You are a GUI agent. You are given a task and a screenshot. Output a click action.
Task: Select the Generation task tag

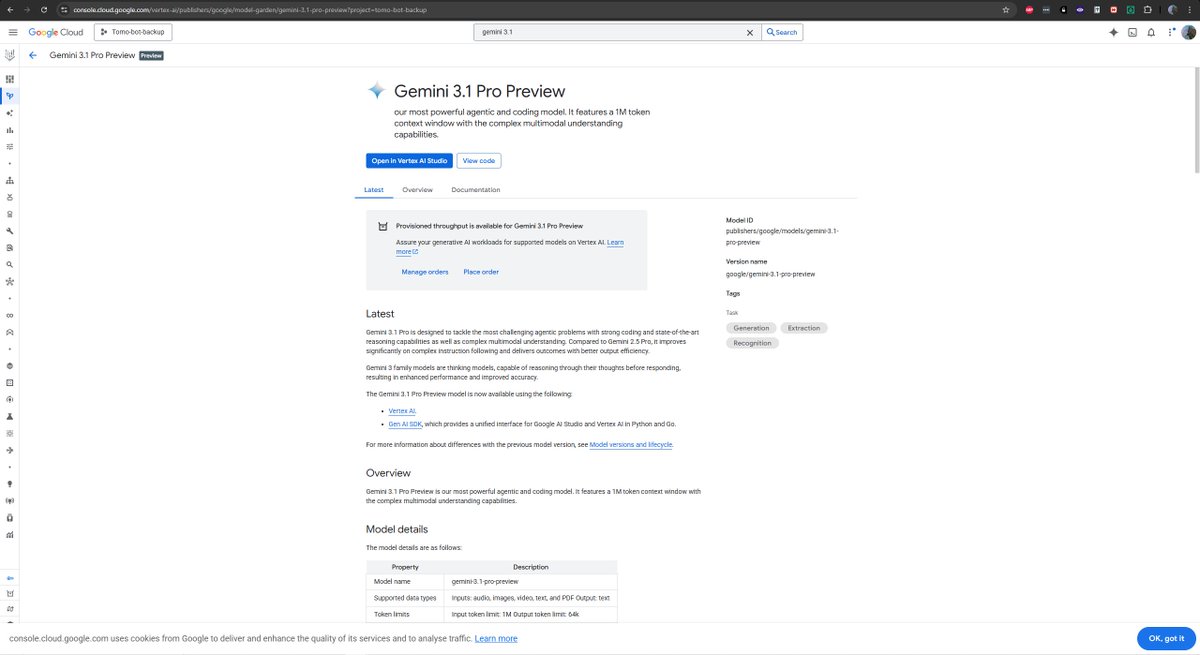click(751, 328)
